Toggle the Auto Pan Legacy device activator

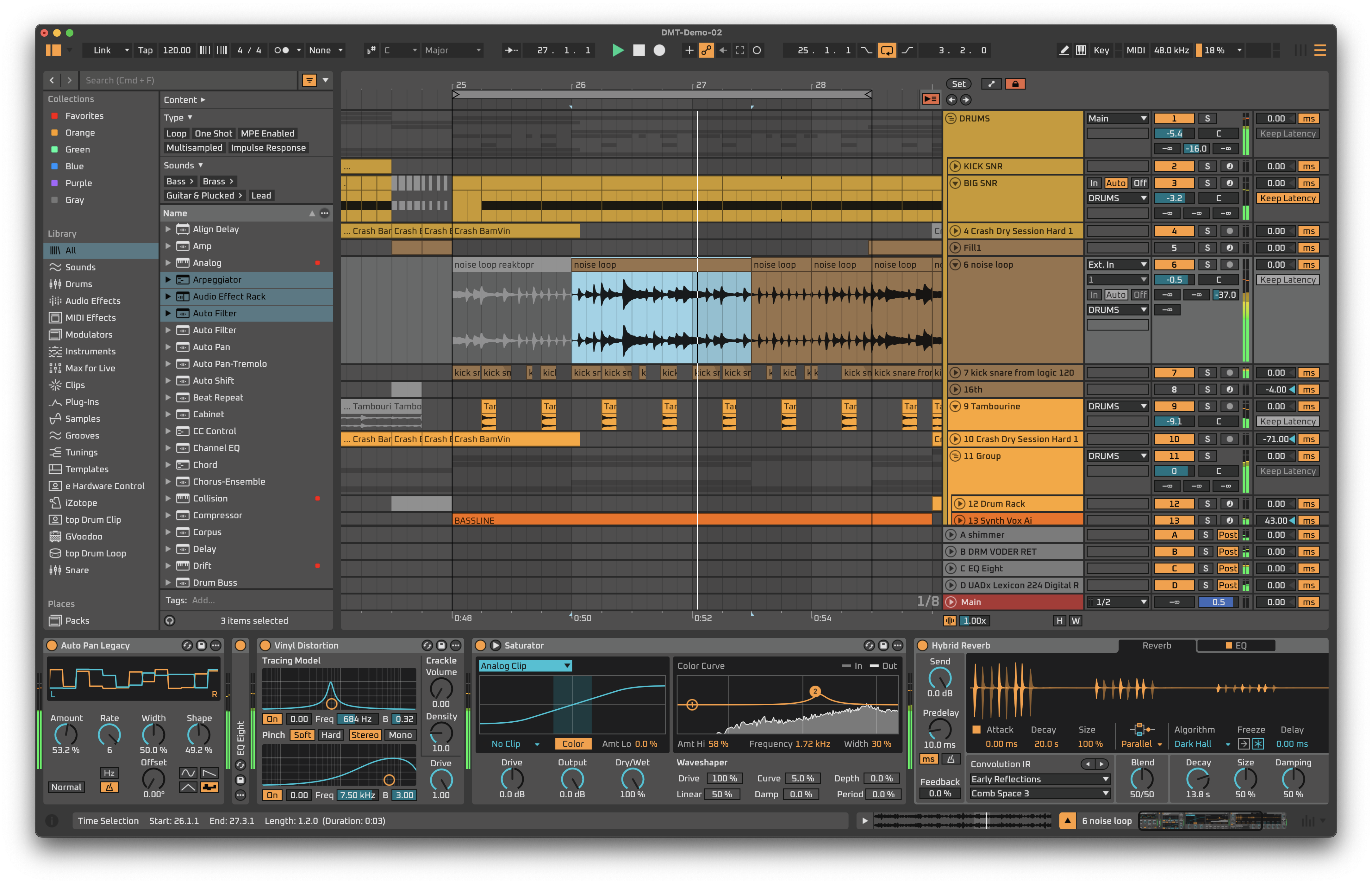tap(52, 646)
